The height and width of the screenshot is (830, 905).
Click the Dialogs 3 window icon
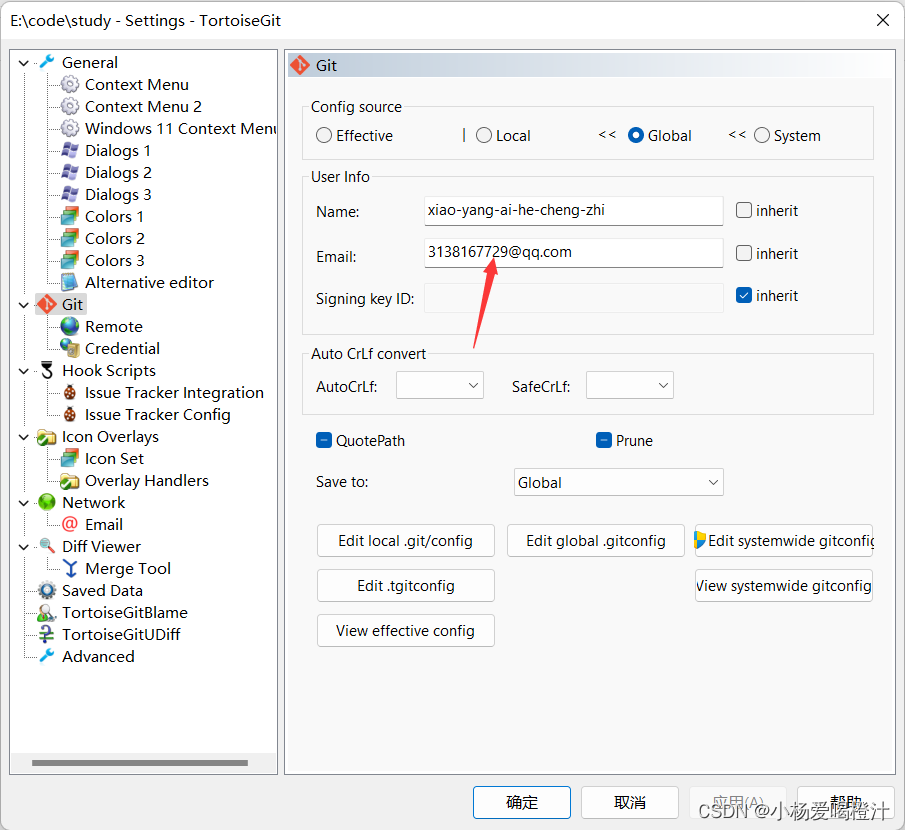70,194
